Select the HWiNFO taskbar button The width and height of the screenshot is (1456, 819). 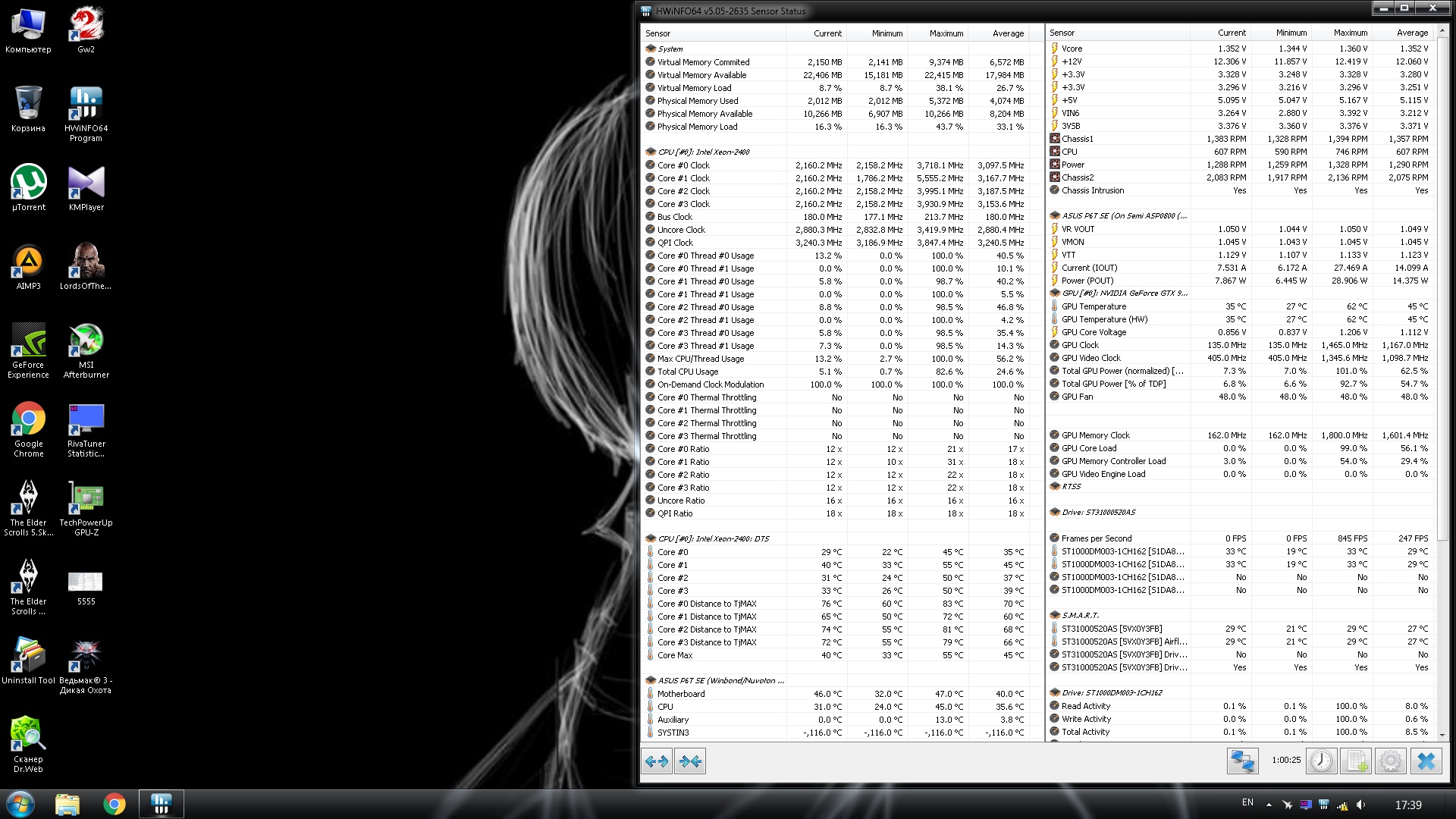click(x=161, y=804)
